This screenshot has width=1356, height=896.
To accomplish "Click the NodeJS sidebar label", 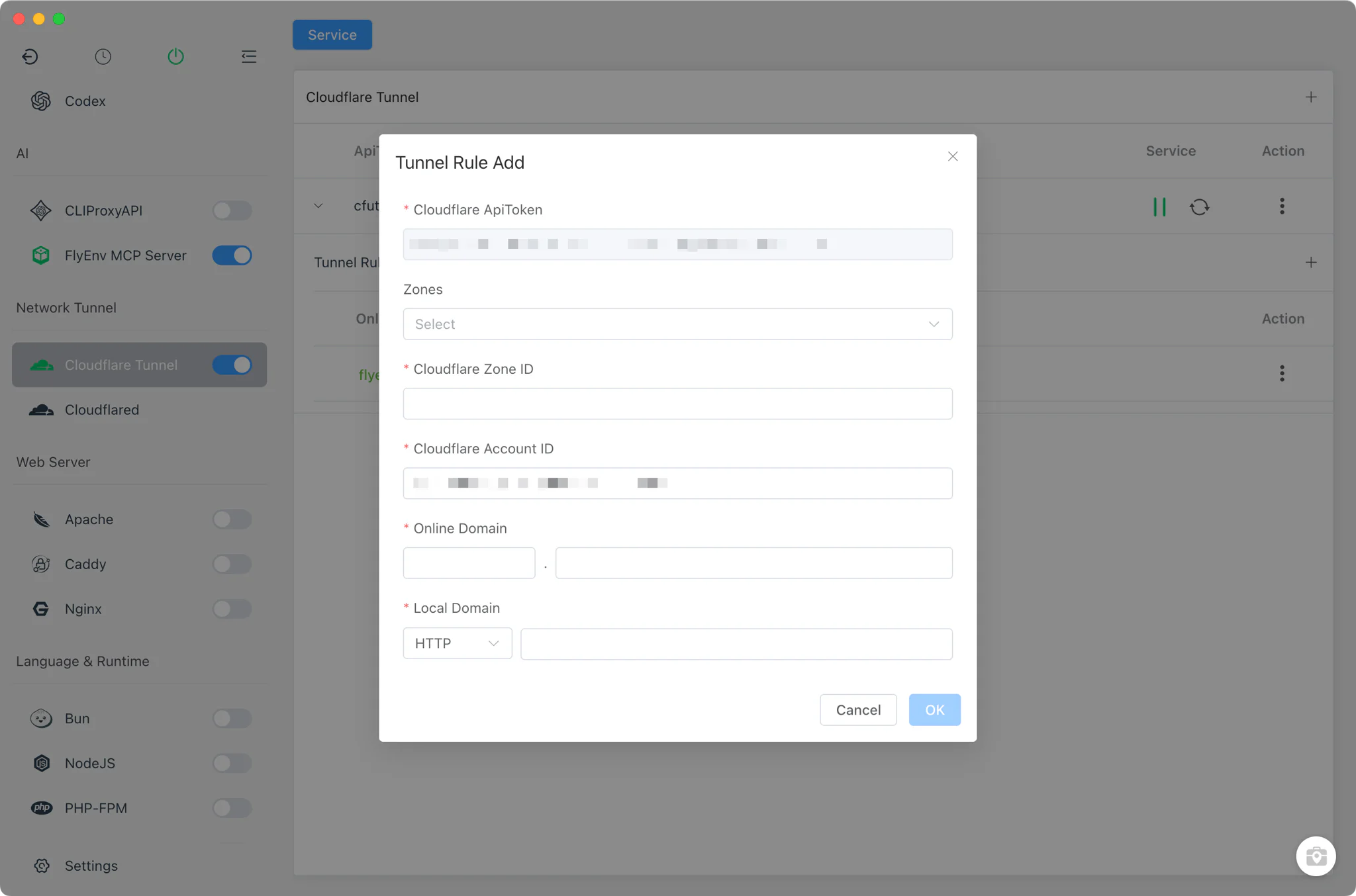I will tap(90, 763).
